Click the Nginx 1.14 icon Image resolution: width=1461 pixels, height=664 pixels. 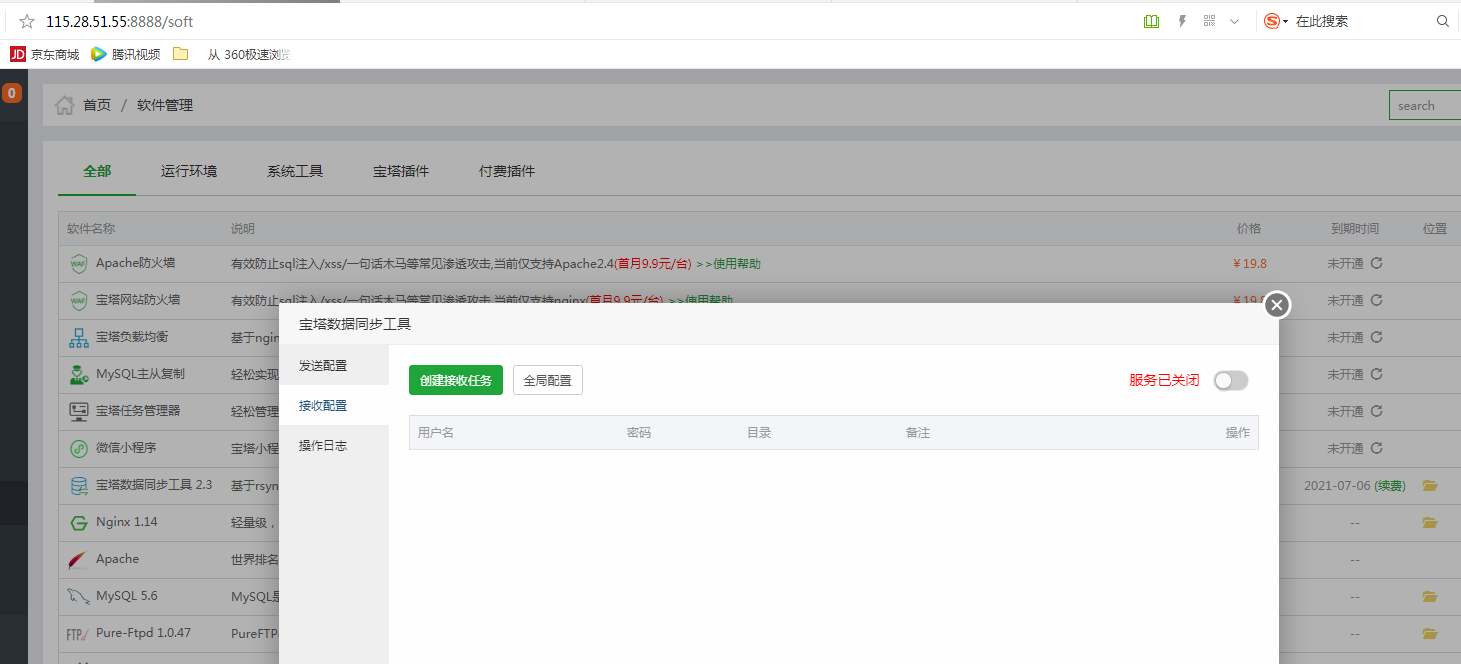click(79, 522)
